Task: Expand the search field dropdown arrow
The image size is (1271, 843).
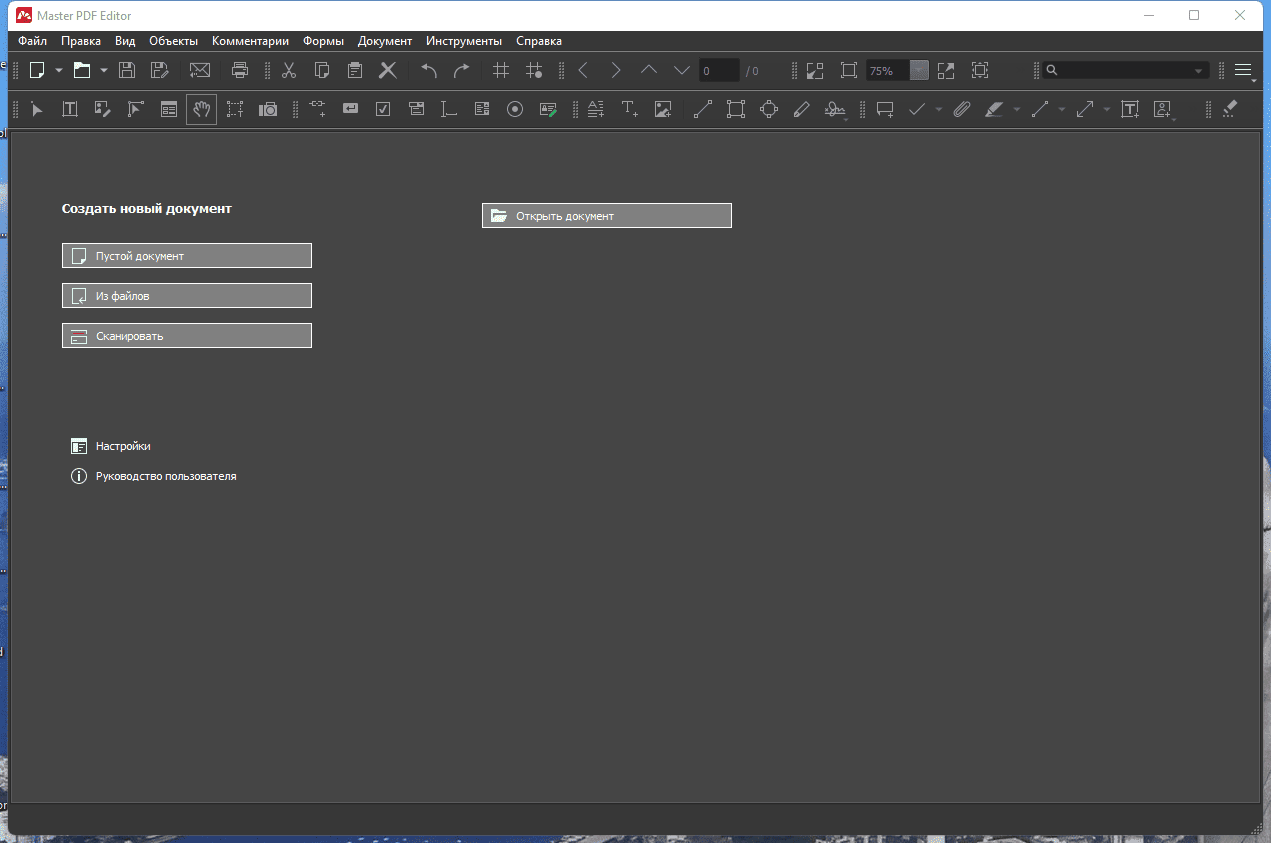Action: [x=1198, y=71]
